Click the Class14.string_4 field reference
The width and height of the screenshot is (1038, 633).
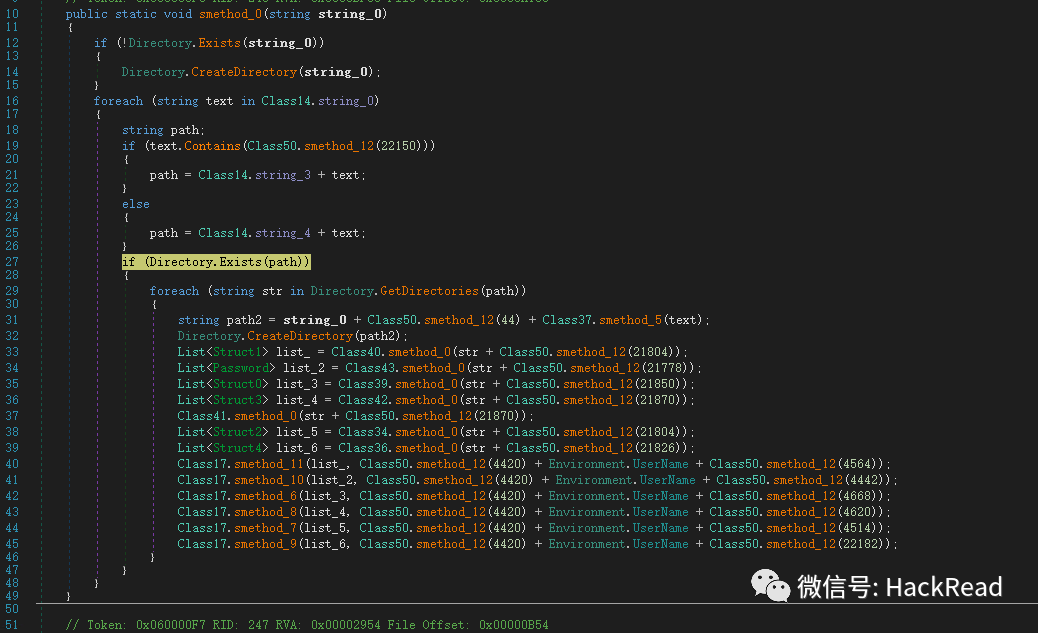coord(254,234)
